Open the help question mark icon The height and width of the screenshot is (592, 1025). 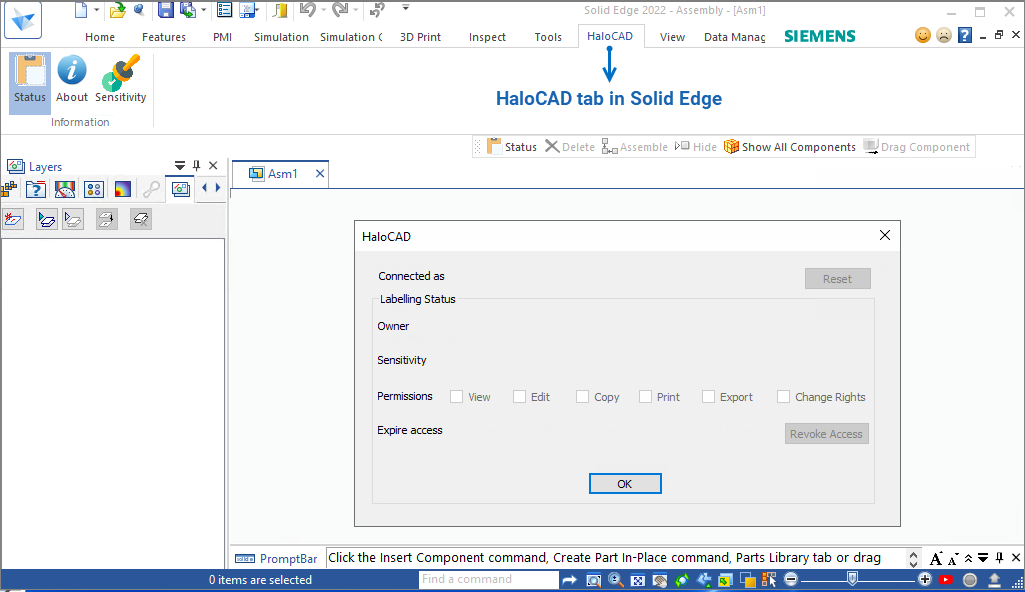(x=965, y=35)
